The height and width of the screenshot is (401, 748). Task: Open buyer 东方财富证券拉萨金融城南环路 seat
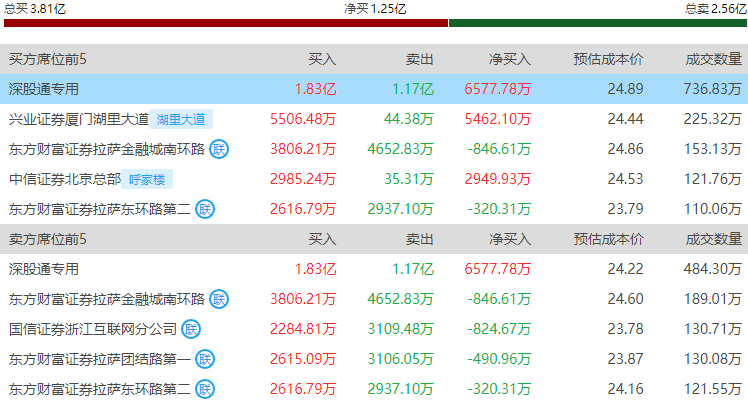point(106,149)
